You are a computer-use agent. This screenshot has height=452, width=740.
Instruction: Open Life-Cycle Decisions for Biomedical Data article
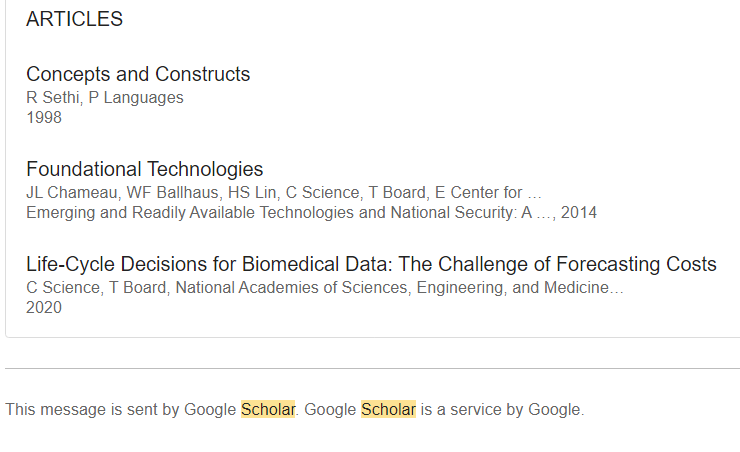[x=371, y=264]
